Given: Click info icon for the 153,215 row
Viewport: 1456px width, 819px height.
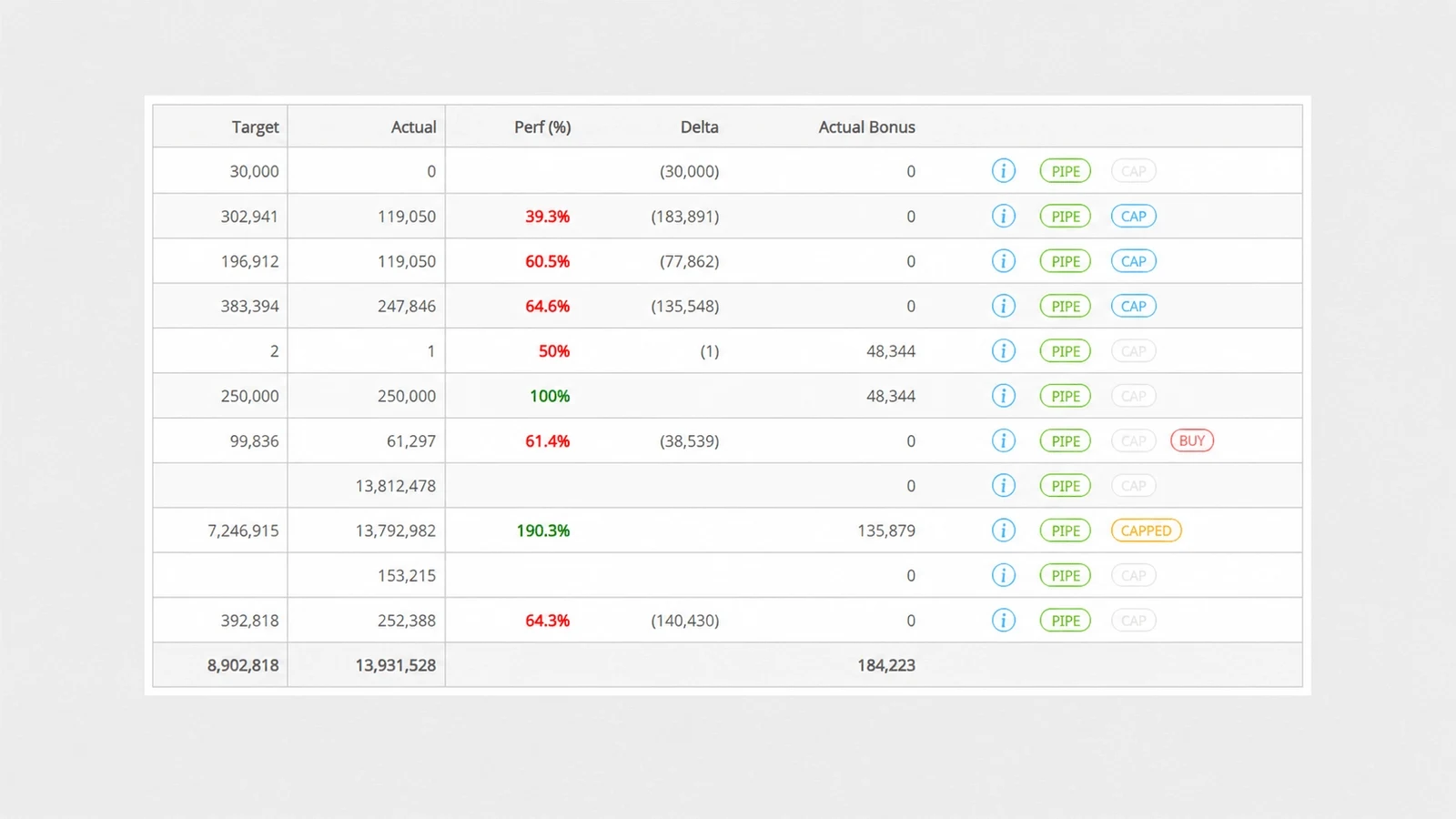Looking at the screenshot, I should [x=1003, y=575].
